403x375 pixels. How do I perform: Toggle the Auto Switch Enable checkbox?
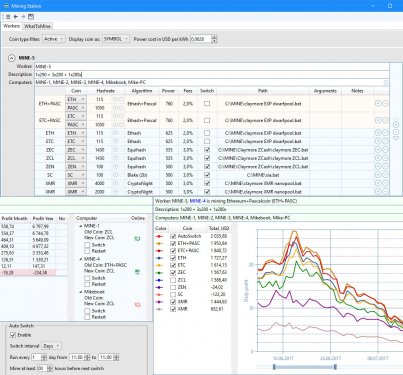point(13,335)
